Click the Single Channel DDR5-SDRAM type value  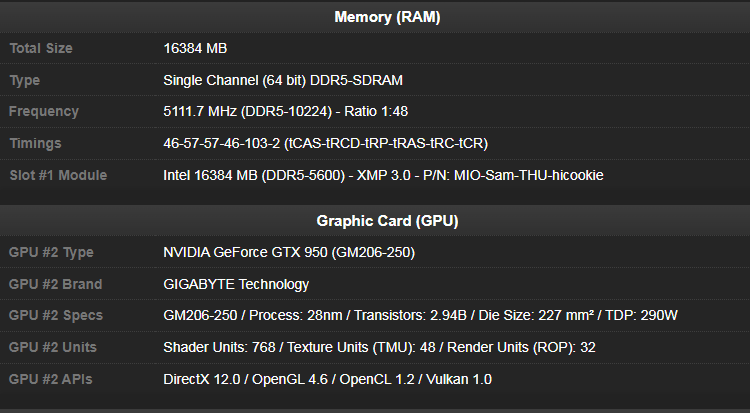point(283,80)
